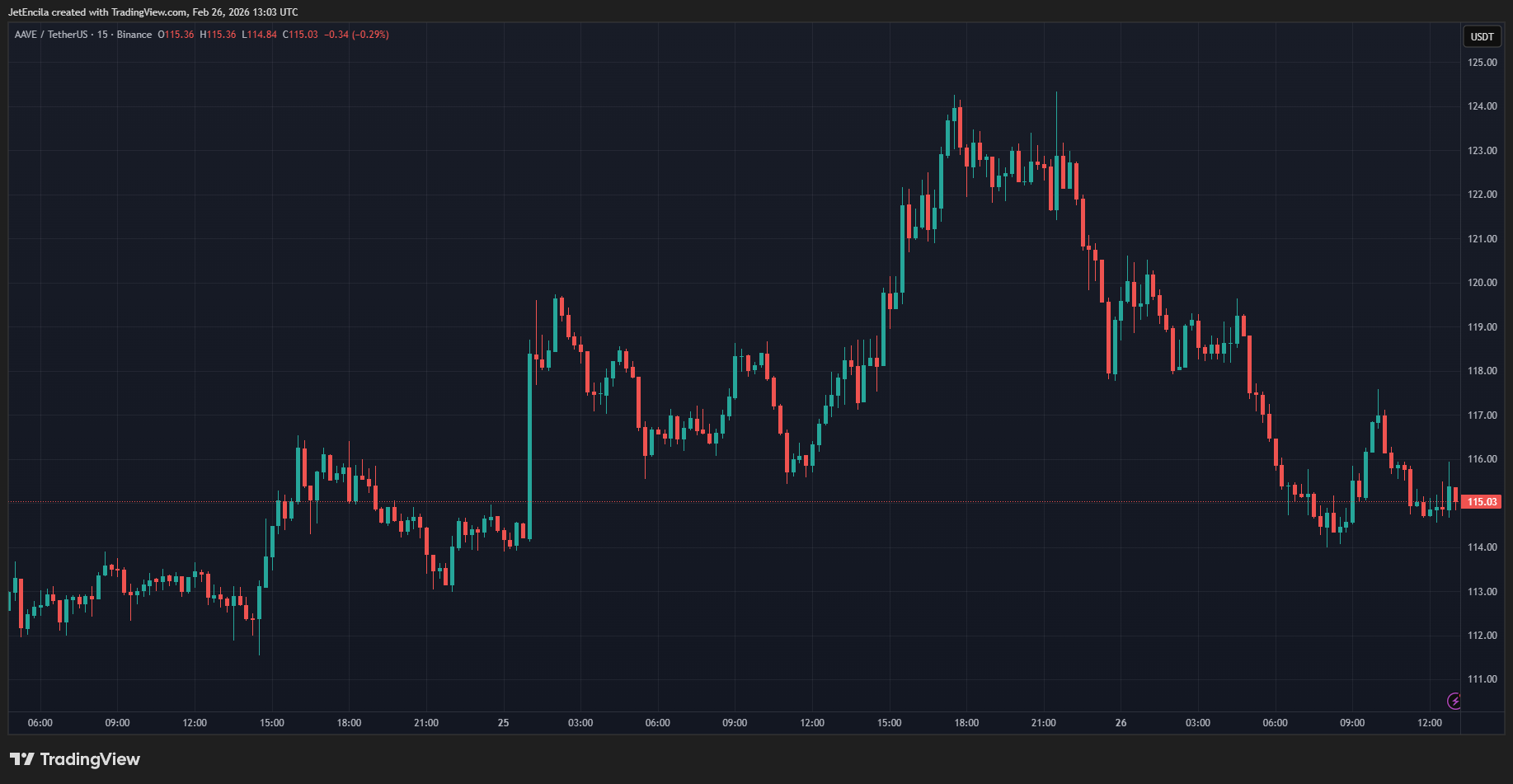Image resolution: width=1513 pixels, height=784 pixels.
Task: Click the TradingView logo mark
Action: pos(22,759)
